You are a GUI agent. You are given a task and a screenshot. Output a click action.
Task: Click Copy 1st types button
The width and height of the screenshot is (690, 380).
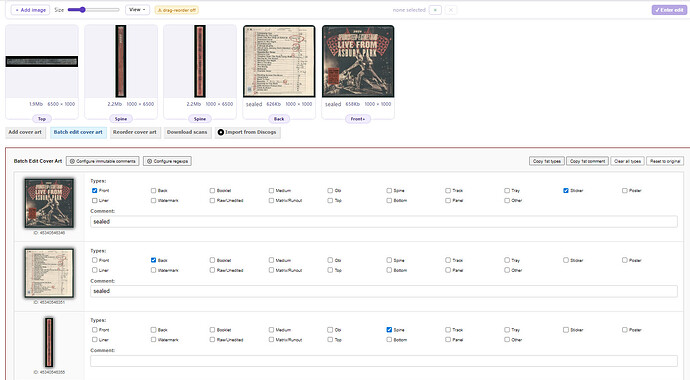pyautogui.click(x=547, y=161)
